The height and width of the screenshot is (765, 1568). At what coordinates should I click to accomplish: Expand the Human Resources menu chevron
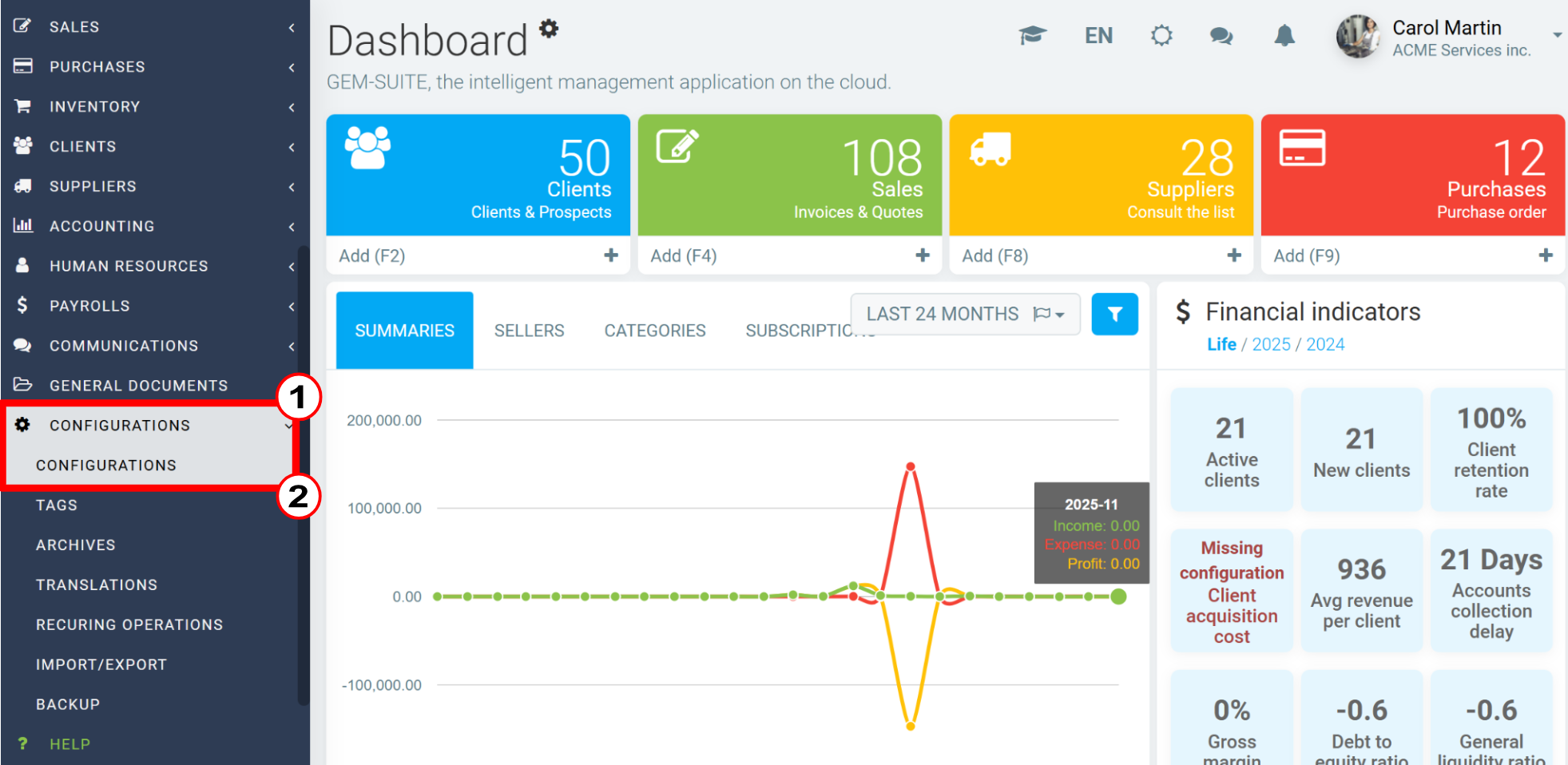(x=292, y=267)
